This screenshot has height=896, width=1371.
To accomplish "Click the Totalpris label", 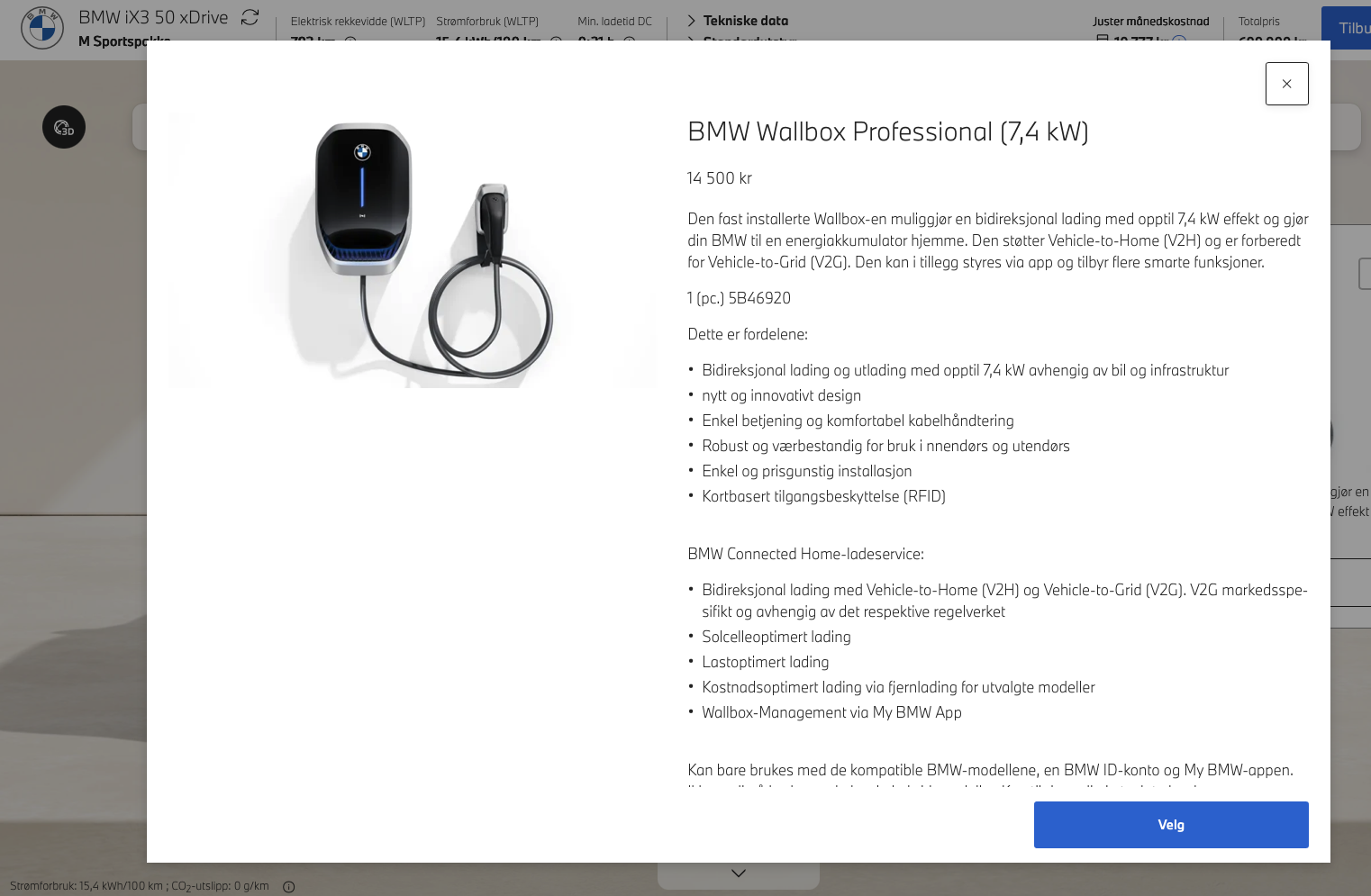I will tap(1258, 21).
